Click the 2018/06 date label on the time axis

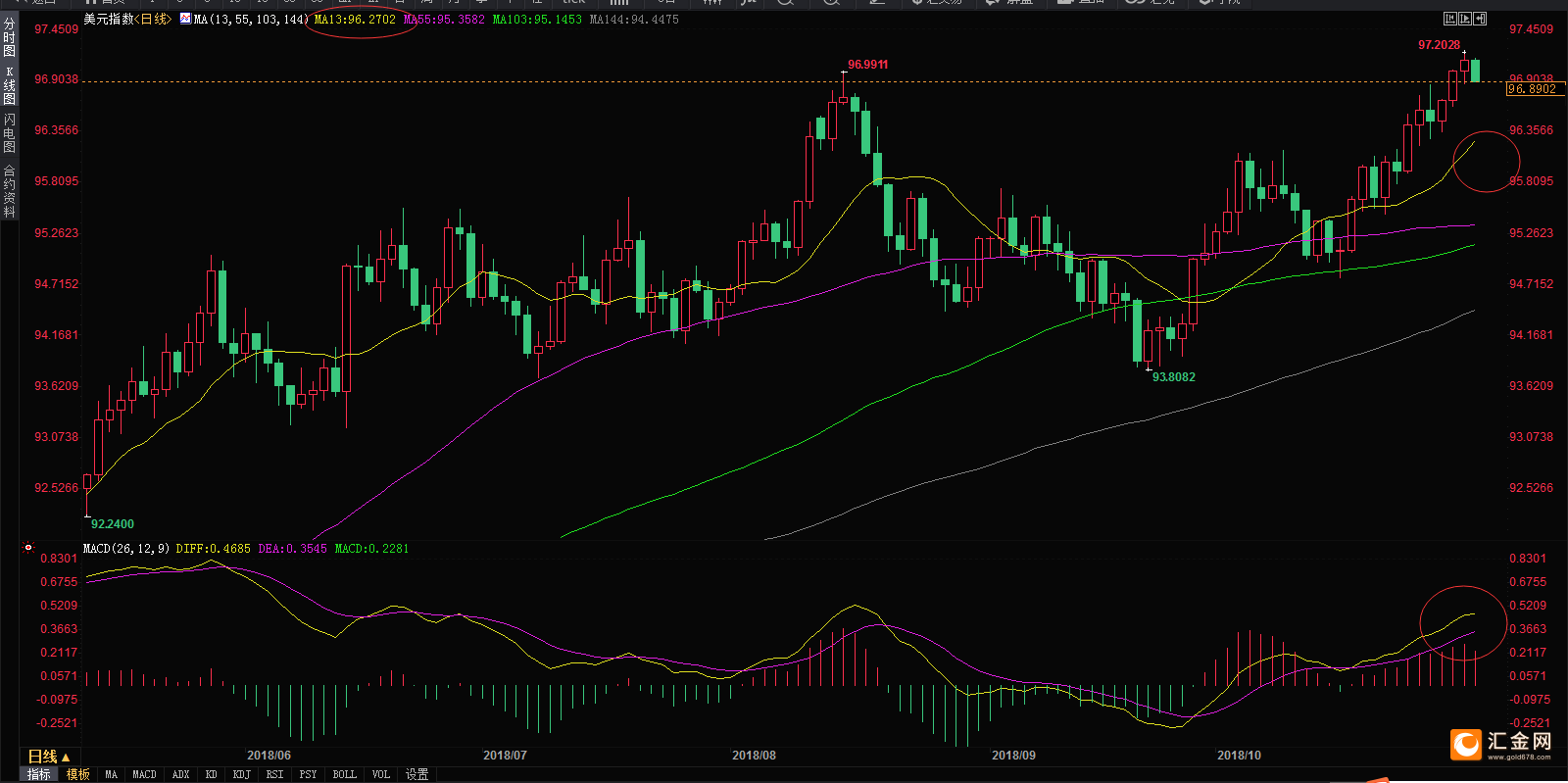click(269, 756)
